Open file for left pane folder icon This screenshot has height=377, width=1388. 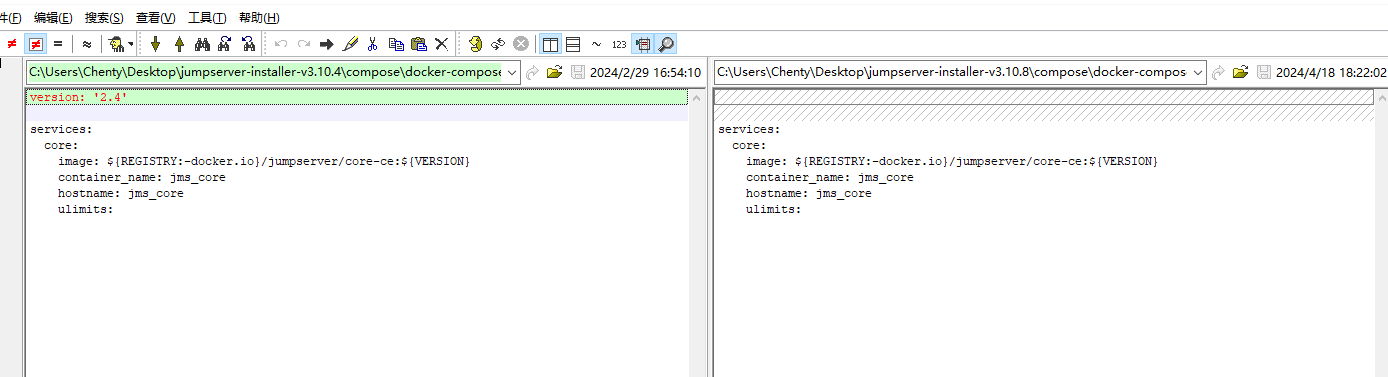tap(554, 72)
